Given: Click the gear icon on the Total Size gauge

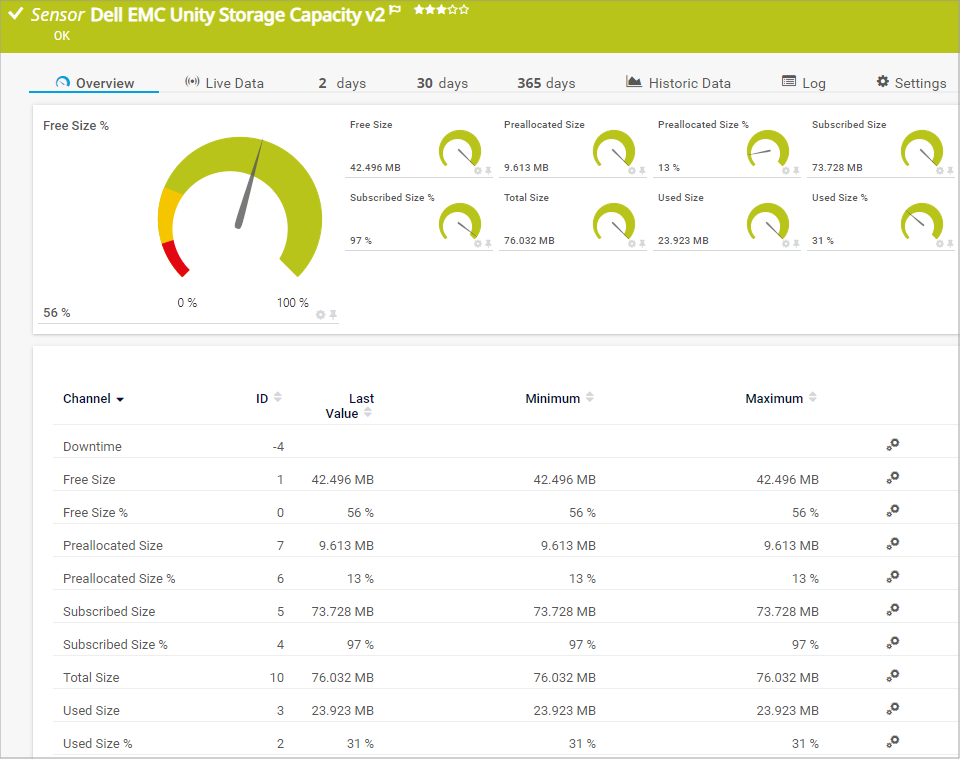Looking at the screenshot, I should 631,244.
